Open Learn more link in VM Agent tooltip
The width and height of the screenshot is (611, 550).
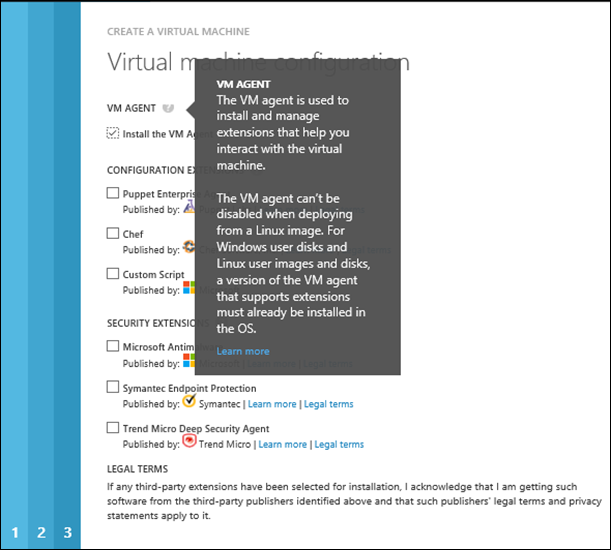pyautogui.click(x=242, y=351)
